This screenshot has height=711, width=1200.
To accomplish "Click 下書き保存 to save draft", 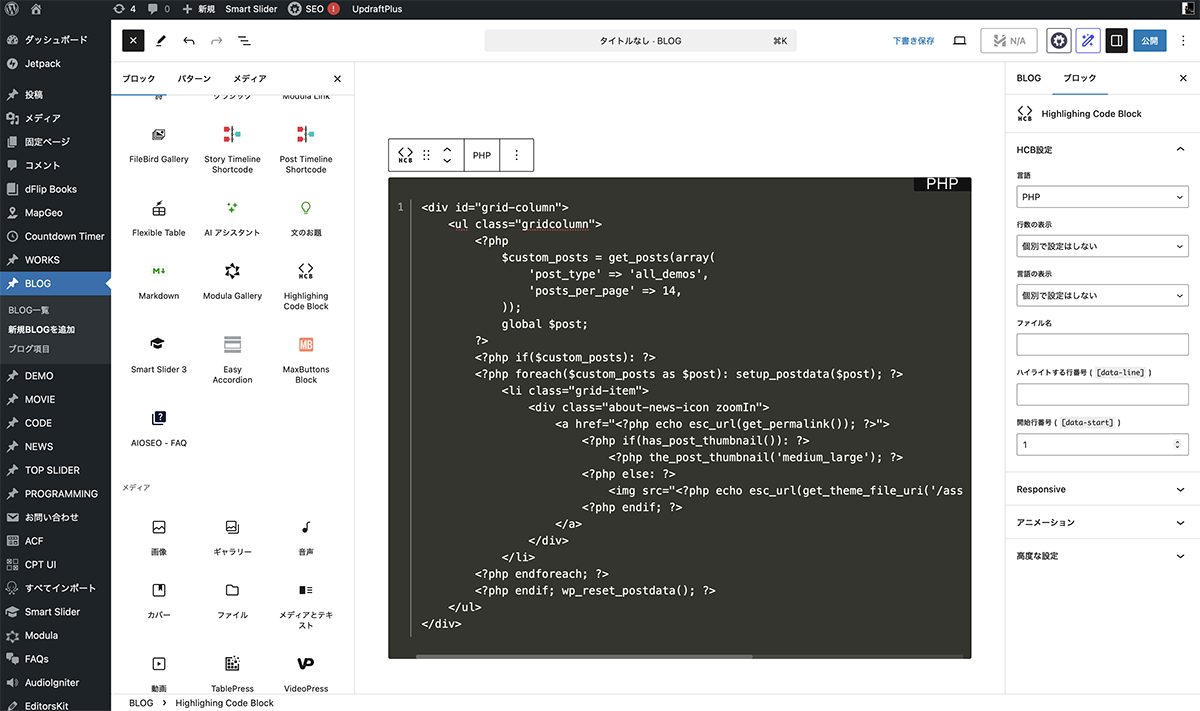I will tap(913, 41).
